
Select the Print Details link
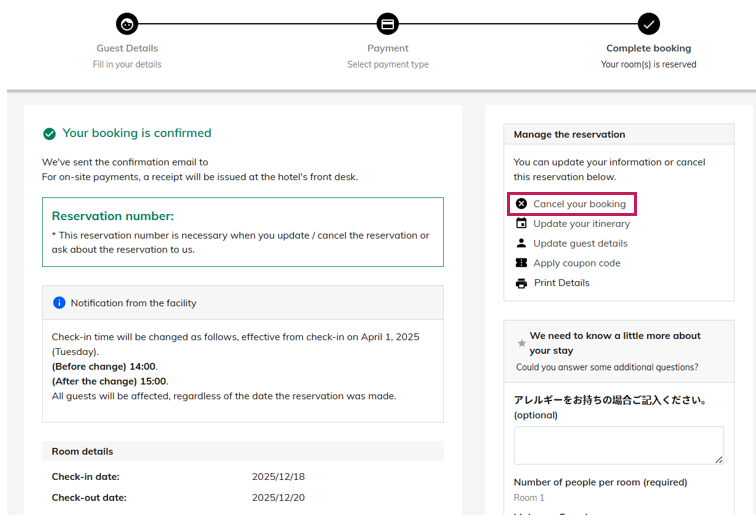click(x=561, y=283)
